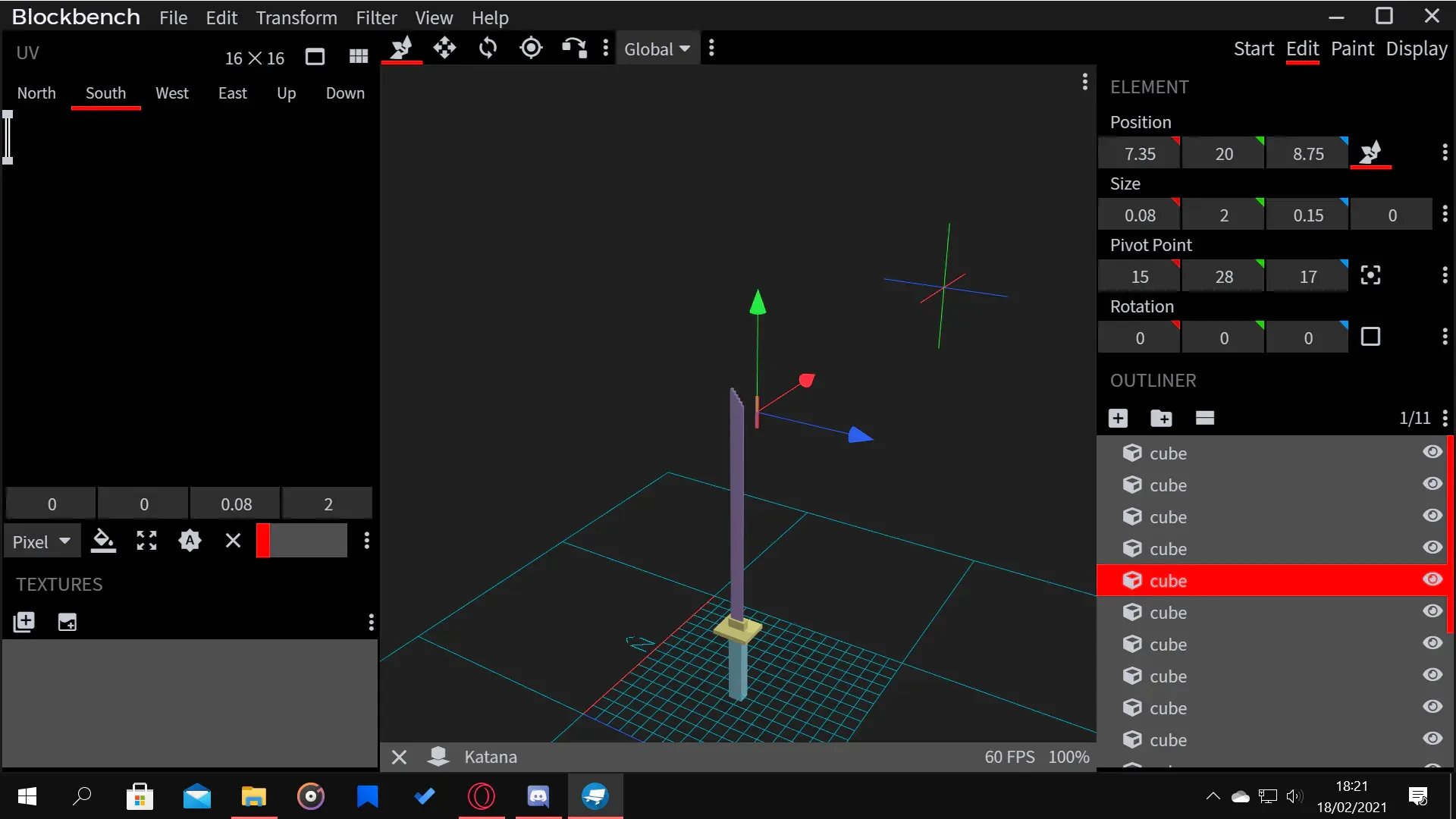Click the auto UV icon
The height and width of the screenshot is (819, 1456).
[190, 541]
